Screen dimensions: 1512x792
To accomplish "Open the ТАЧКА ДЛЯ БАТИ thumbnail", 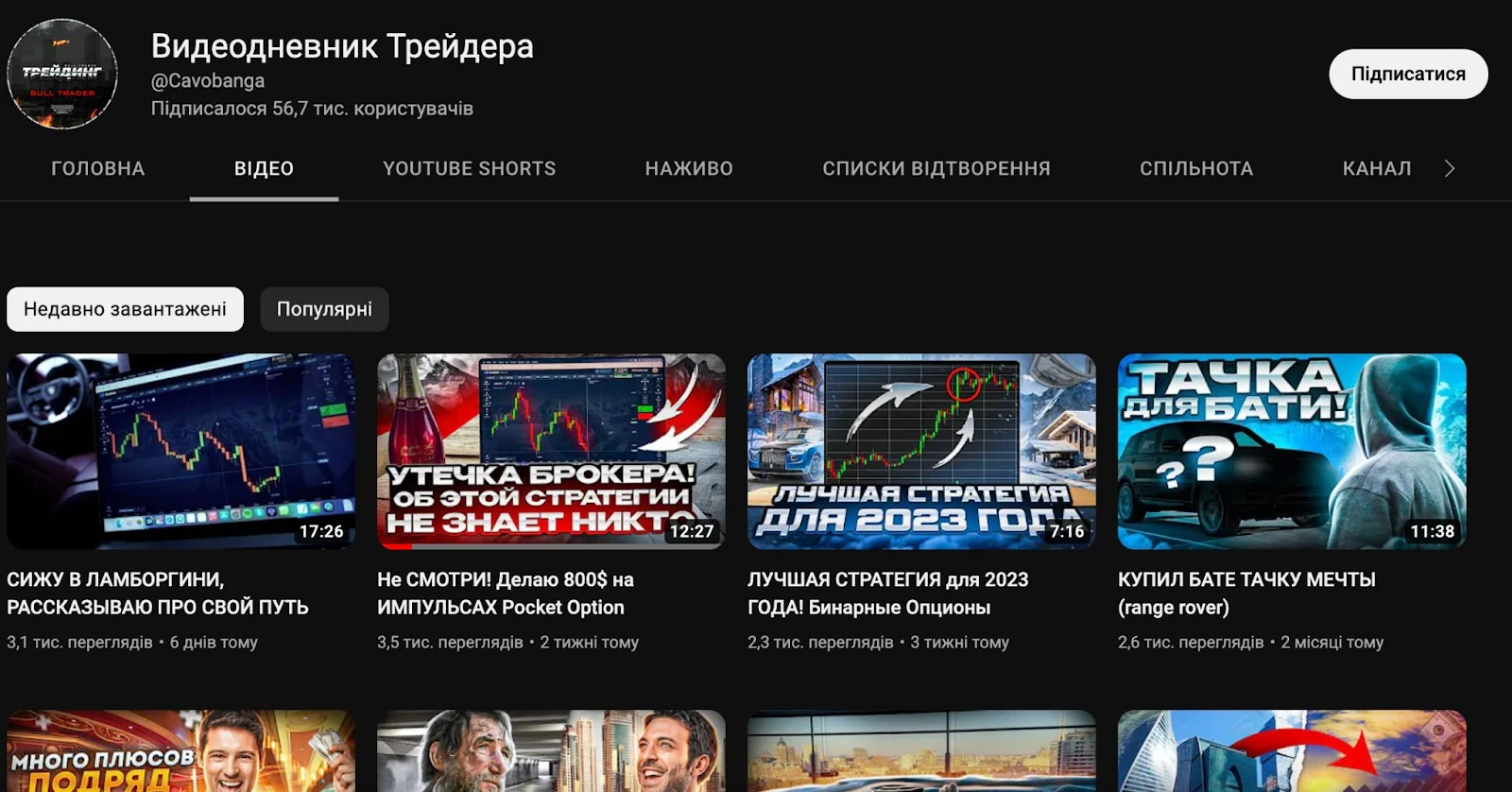I will coord(1292,452).
